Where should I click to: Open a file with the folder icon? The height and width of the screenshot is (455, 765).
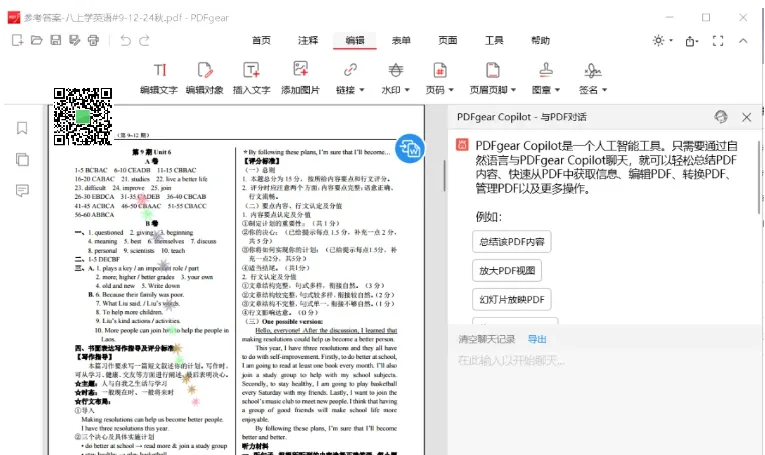click(x=37, y=40)
